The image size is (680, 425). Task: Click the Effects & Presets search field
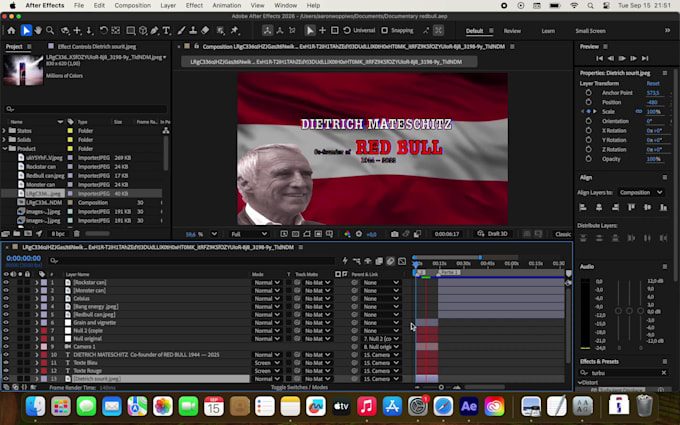pyautogui.click(x=624, y=373)
